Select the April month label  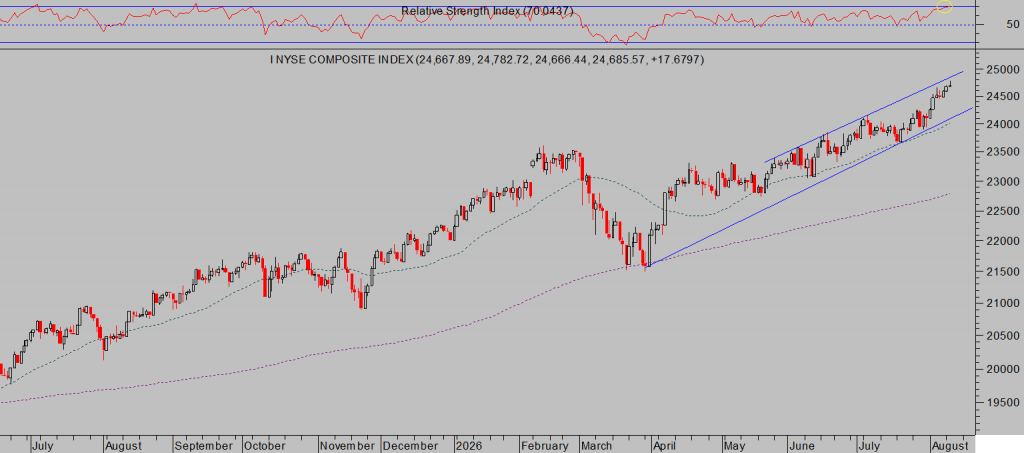[x=667, y=446]
